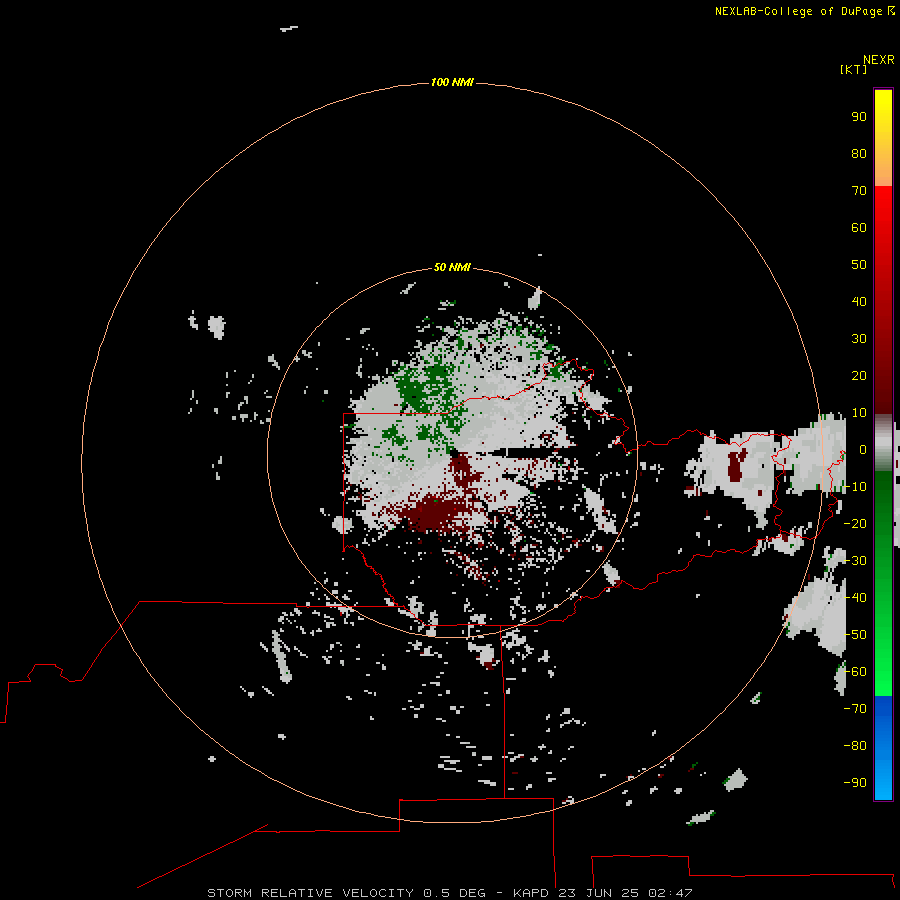Click the 60 value on velocity scale
Viewport: 900px width, 900px height.
point(859,227)
